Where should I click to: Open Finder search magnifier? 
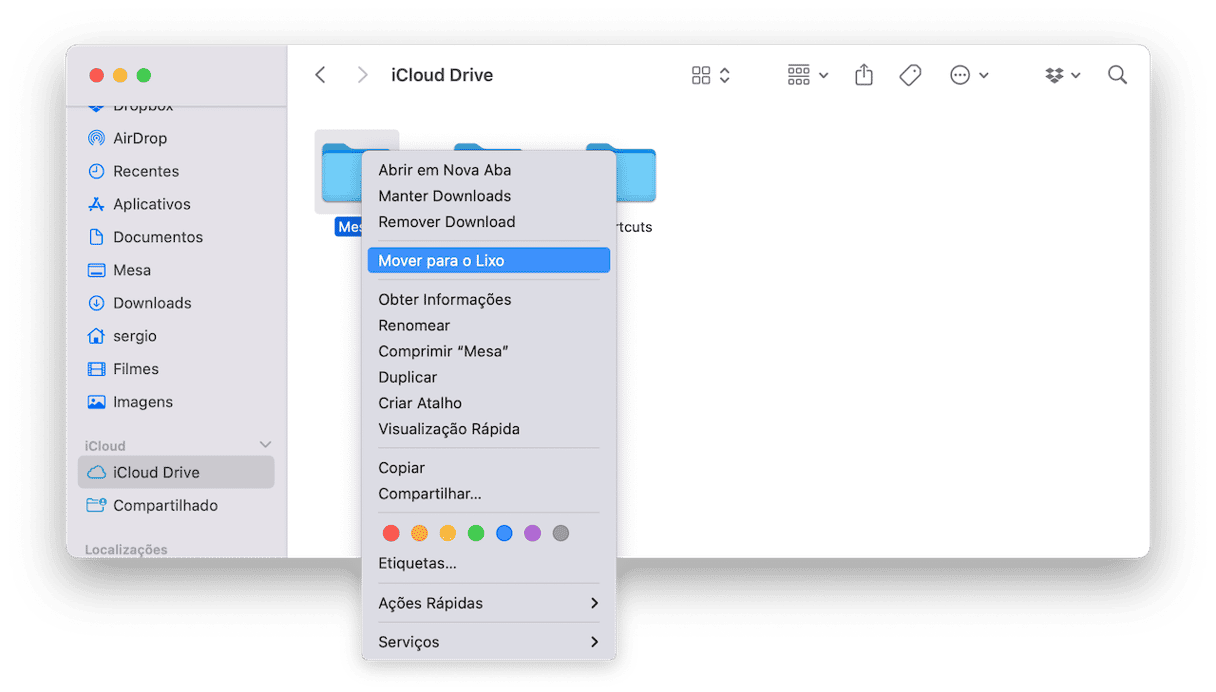[x=1117, y=75]
